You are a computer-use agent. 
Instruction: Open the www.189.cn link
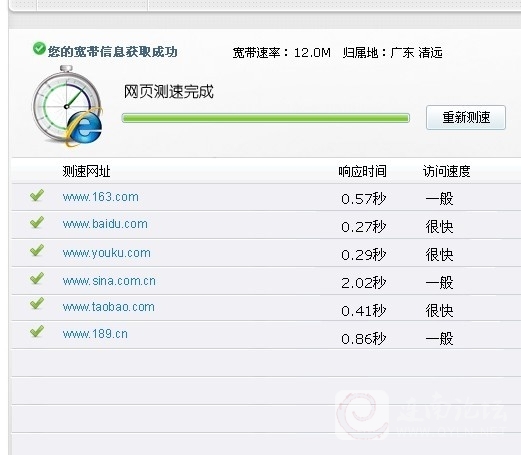point(95,334)
